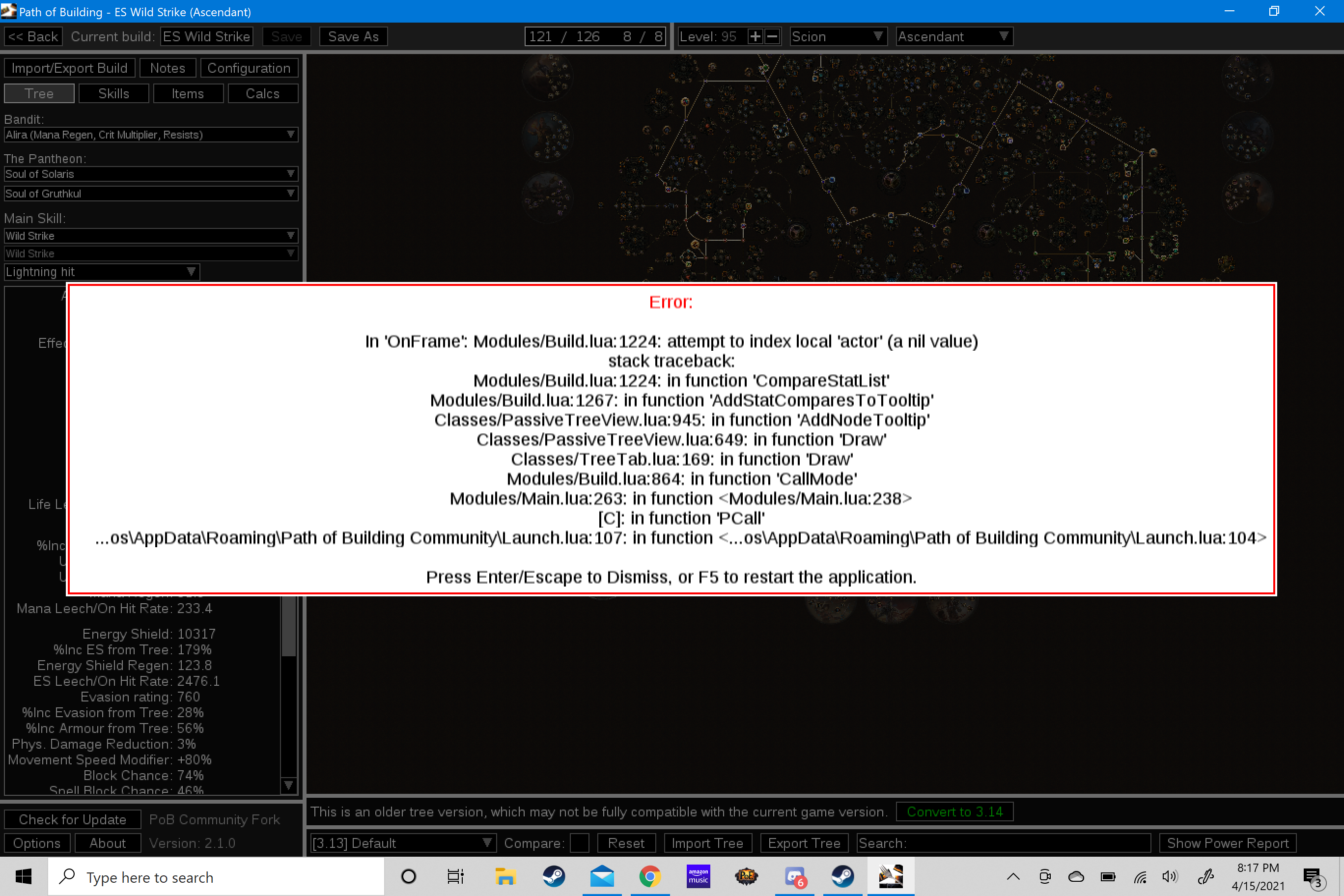Viewport: 1344px width, 896px height.
Task: Open volume control in system tray
Action: tap(1170, 876)
